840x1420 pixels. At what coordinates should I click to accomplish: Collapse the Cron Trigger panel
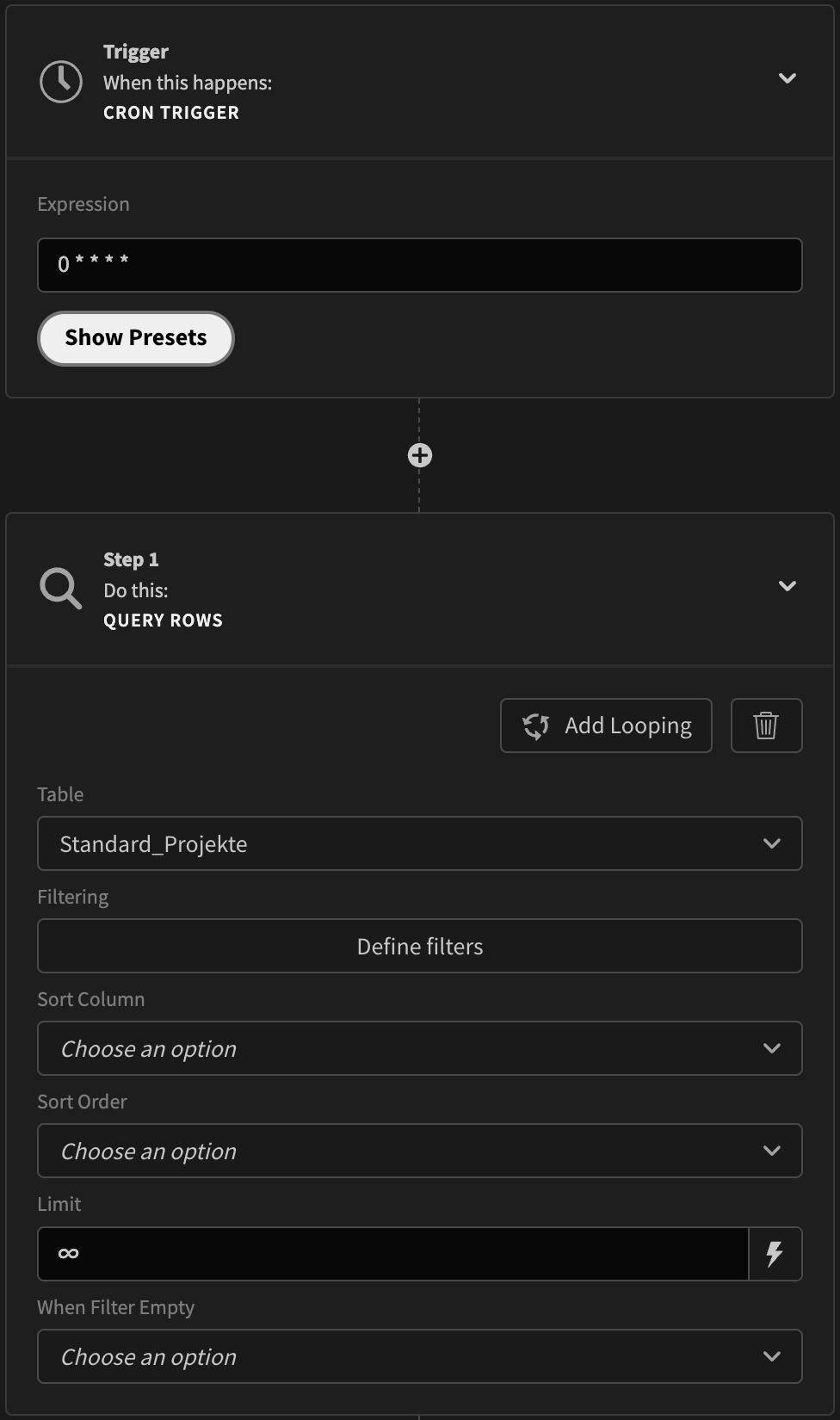pyautogui.click(x=786, y=78)
